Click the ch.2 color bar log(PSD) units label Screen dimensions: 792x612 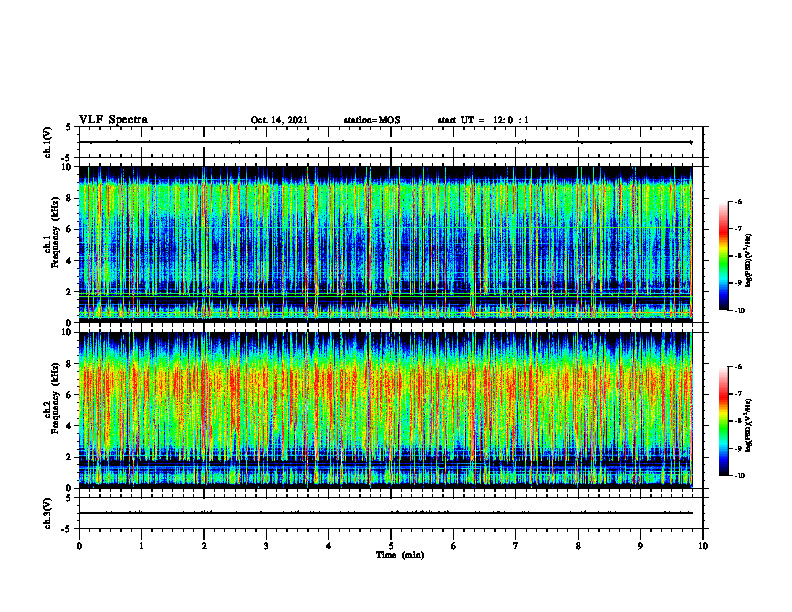click(749, 425)
